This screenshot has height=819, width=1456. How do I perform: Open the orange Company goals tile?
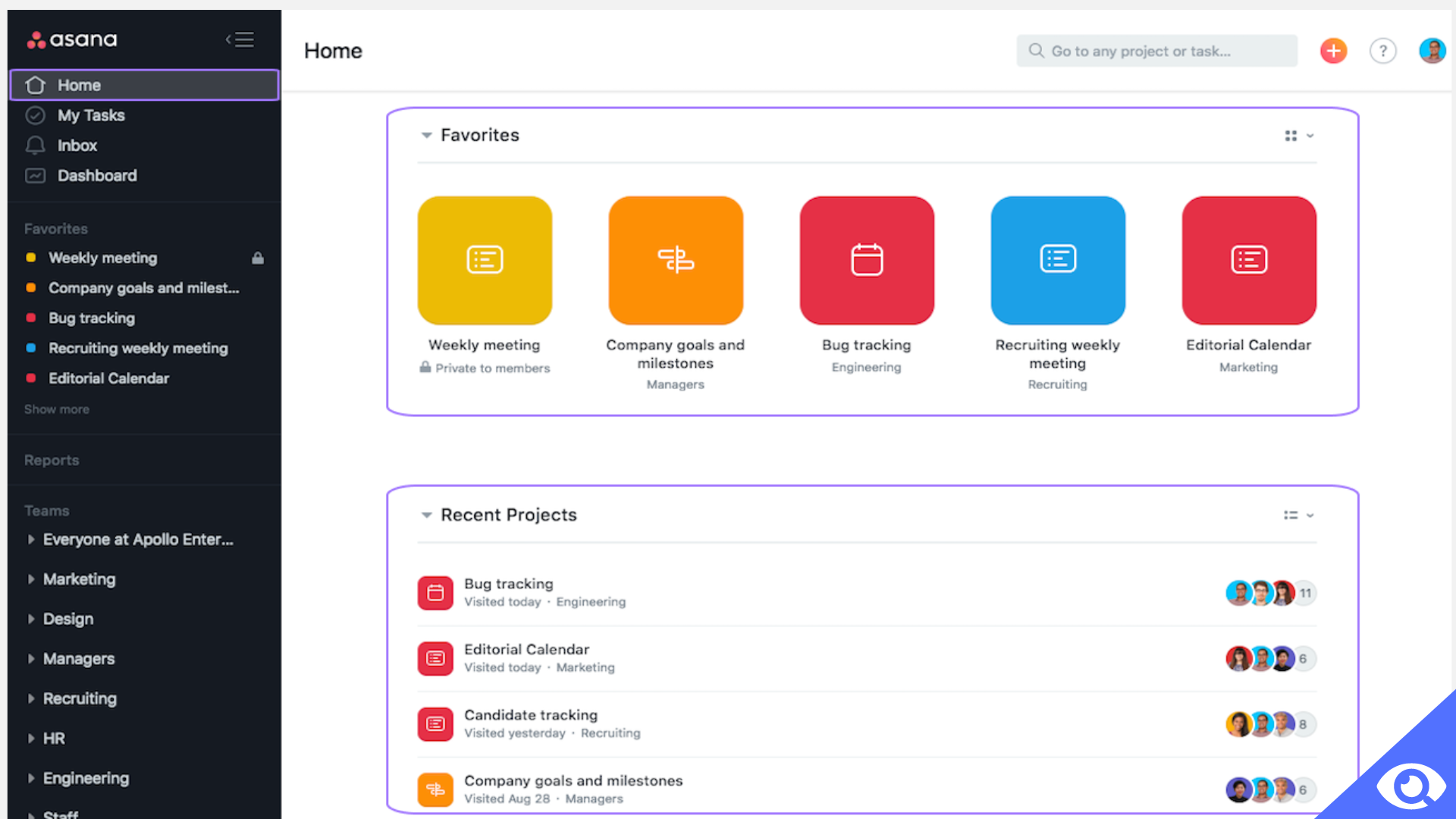[x=676, y=260]
